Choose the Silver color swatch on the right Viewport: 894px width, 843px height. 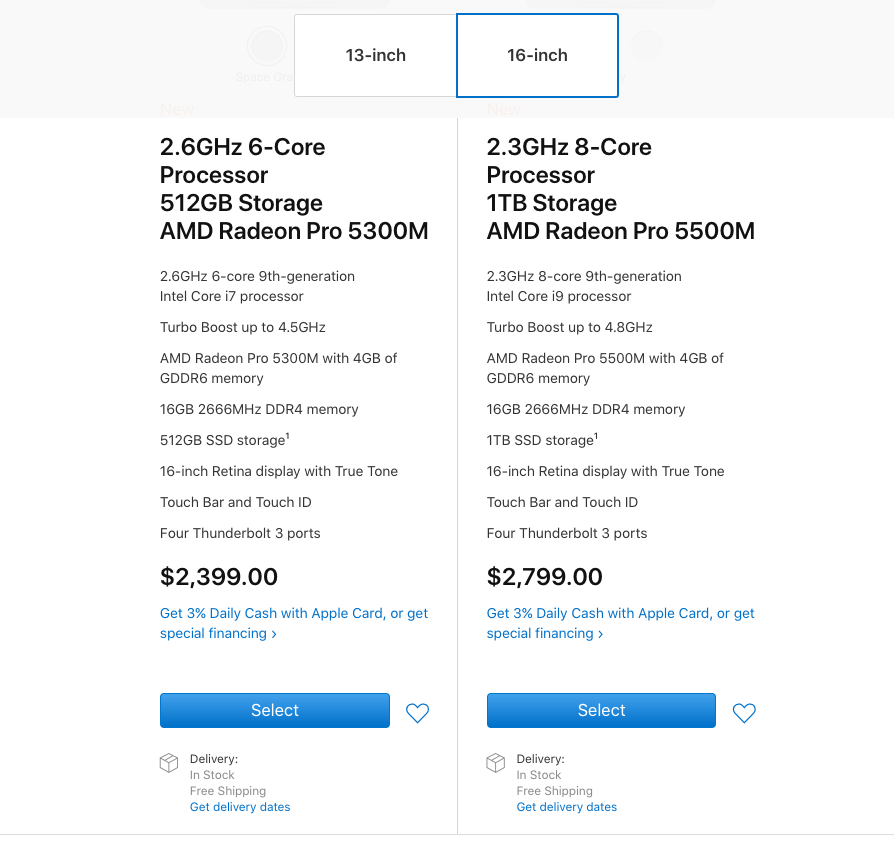click(x=647, y=45)
